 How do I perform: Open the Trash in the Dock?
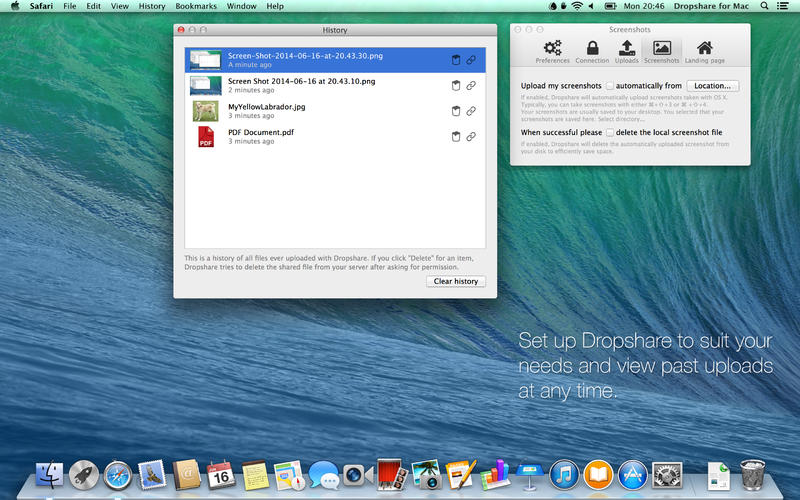pos(753,475)
